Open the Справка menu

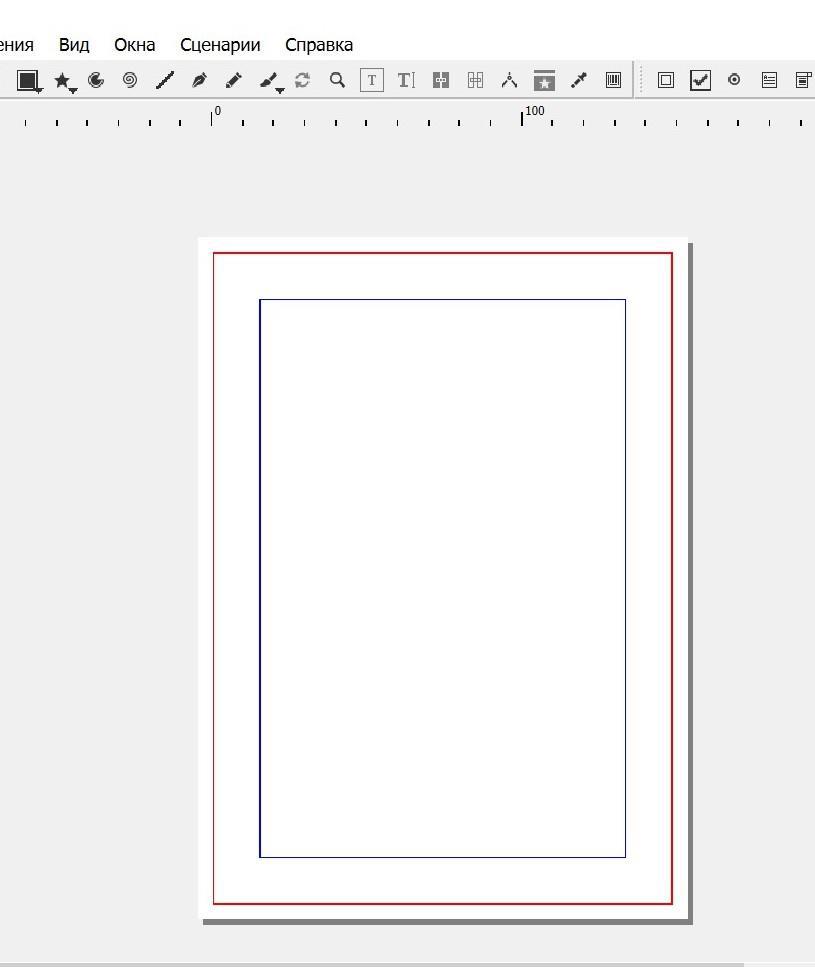[x=319, y=45]
